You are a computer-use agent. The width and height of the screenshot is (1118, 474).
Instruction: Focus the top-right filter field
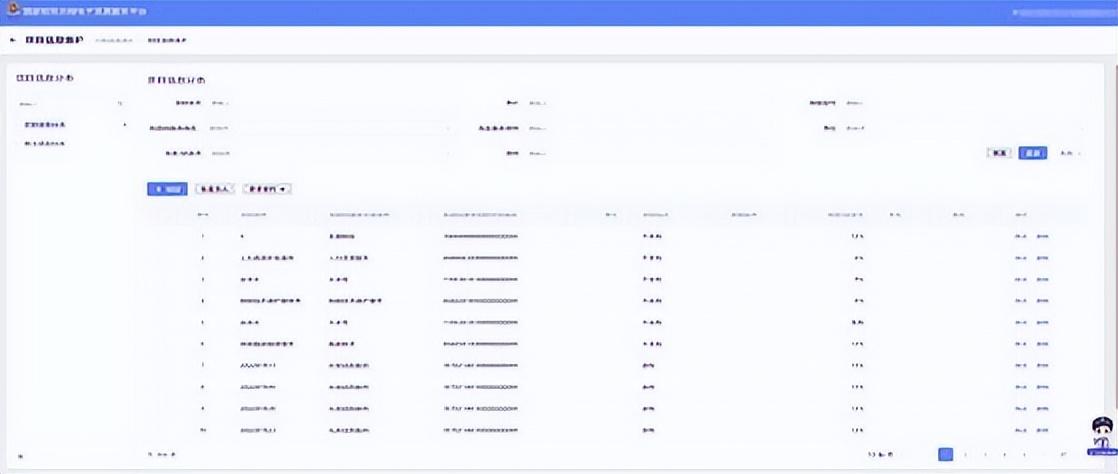coord(964,103)
